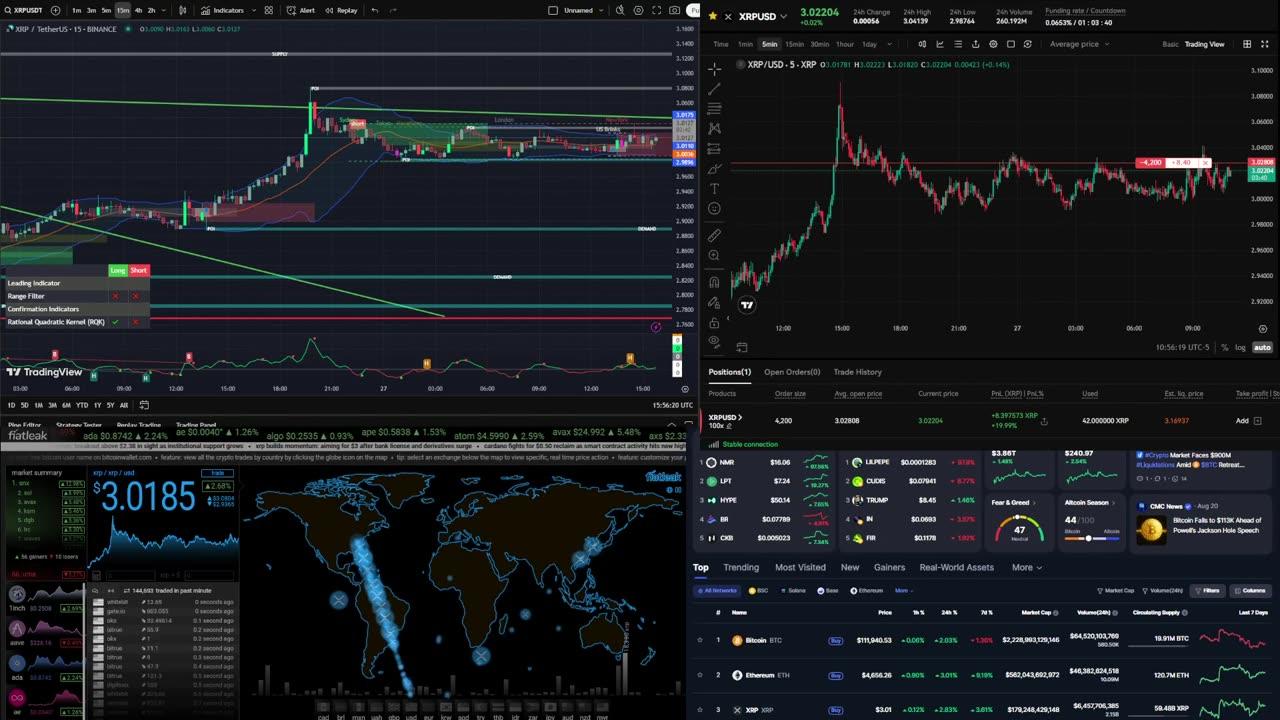
Task: Open multi-chart grid layout icon
Action: [x=1247, y=44]
